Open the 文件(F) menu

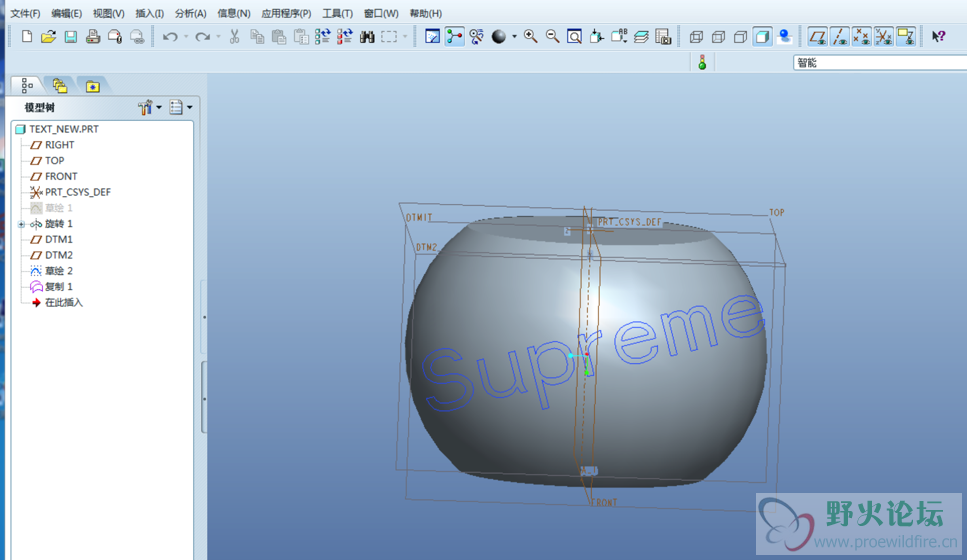25,14
